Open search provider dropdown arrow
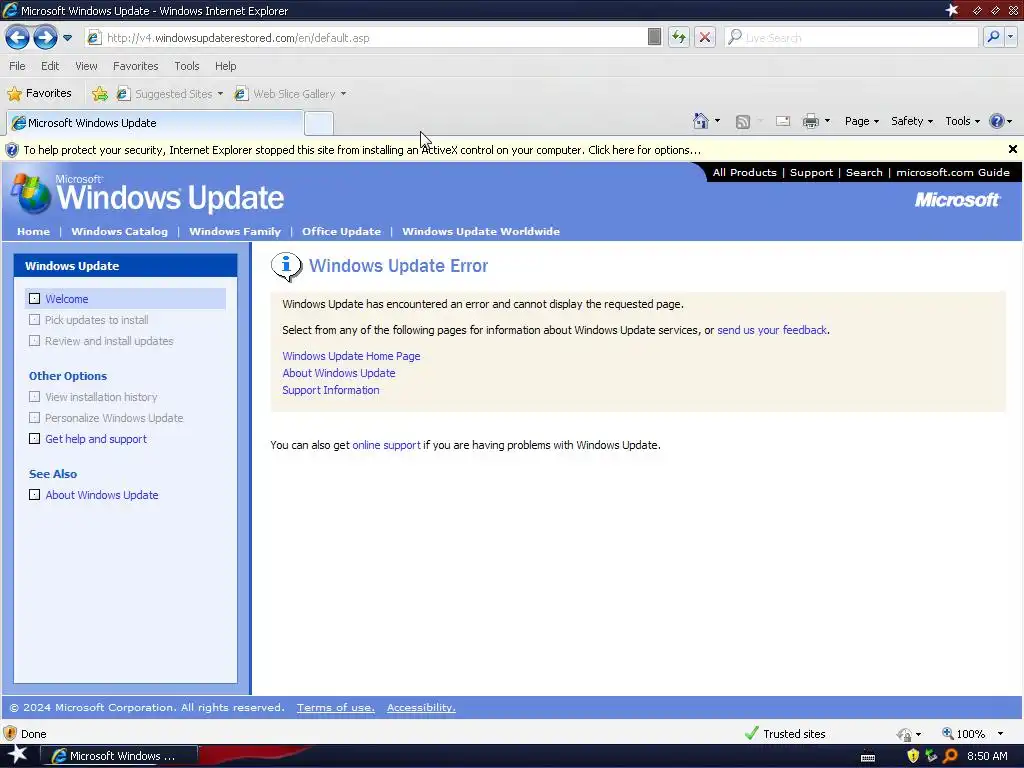 point(1011,37)
